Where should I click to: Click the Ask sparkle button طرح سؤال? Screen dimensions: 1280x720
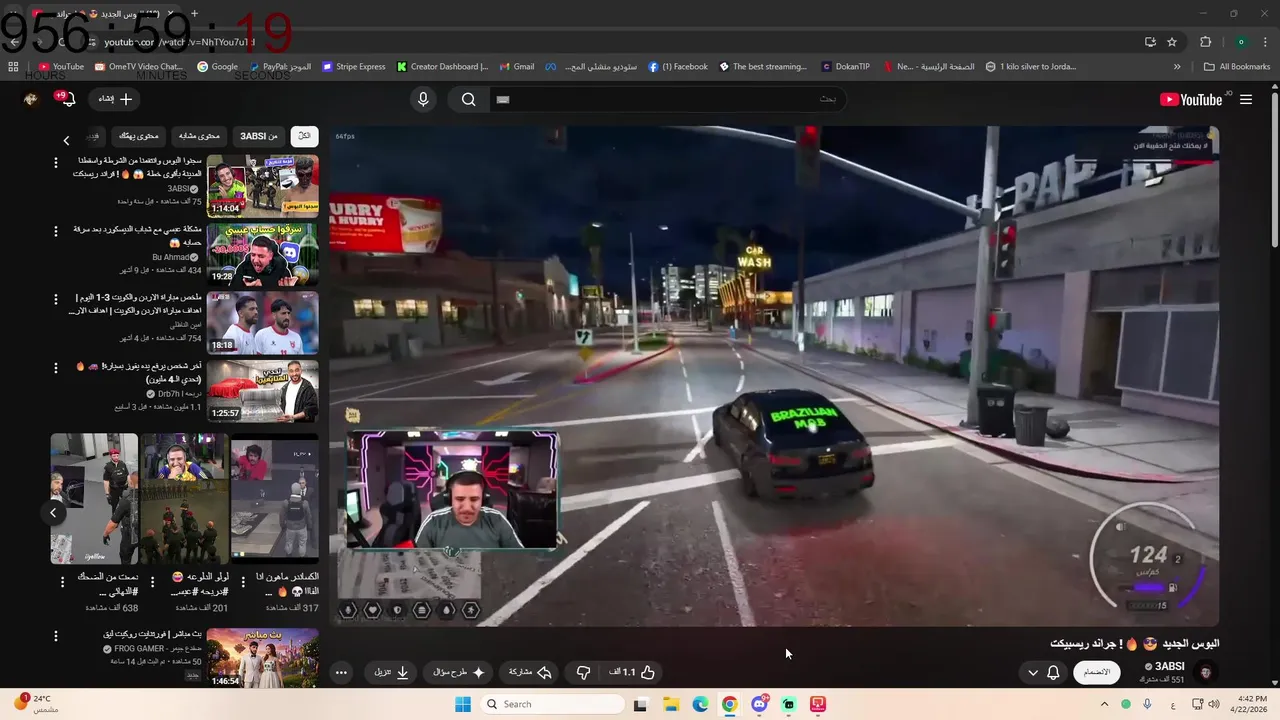click(x=457, y=672)
